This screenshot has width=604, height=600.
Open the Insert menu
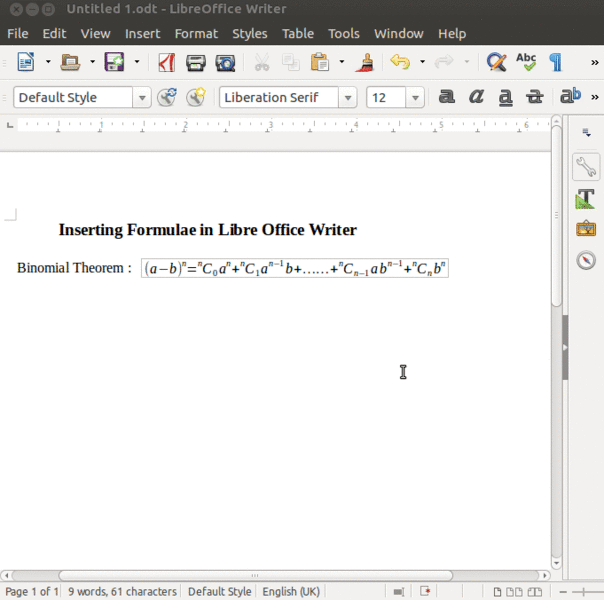point(143,34)
